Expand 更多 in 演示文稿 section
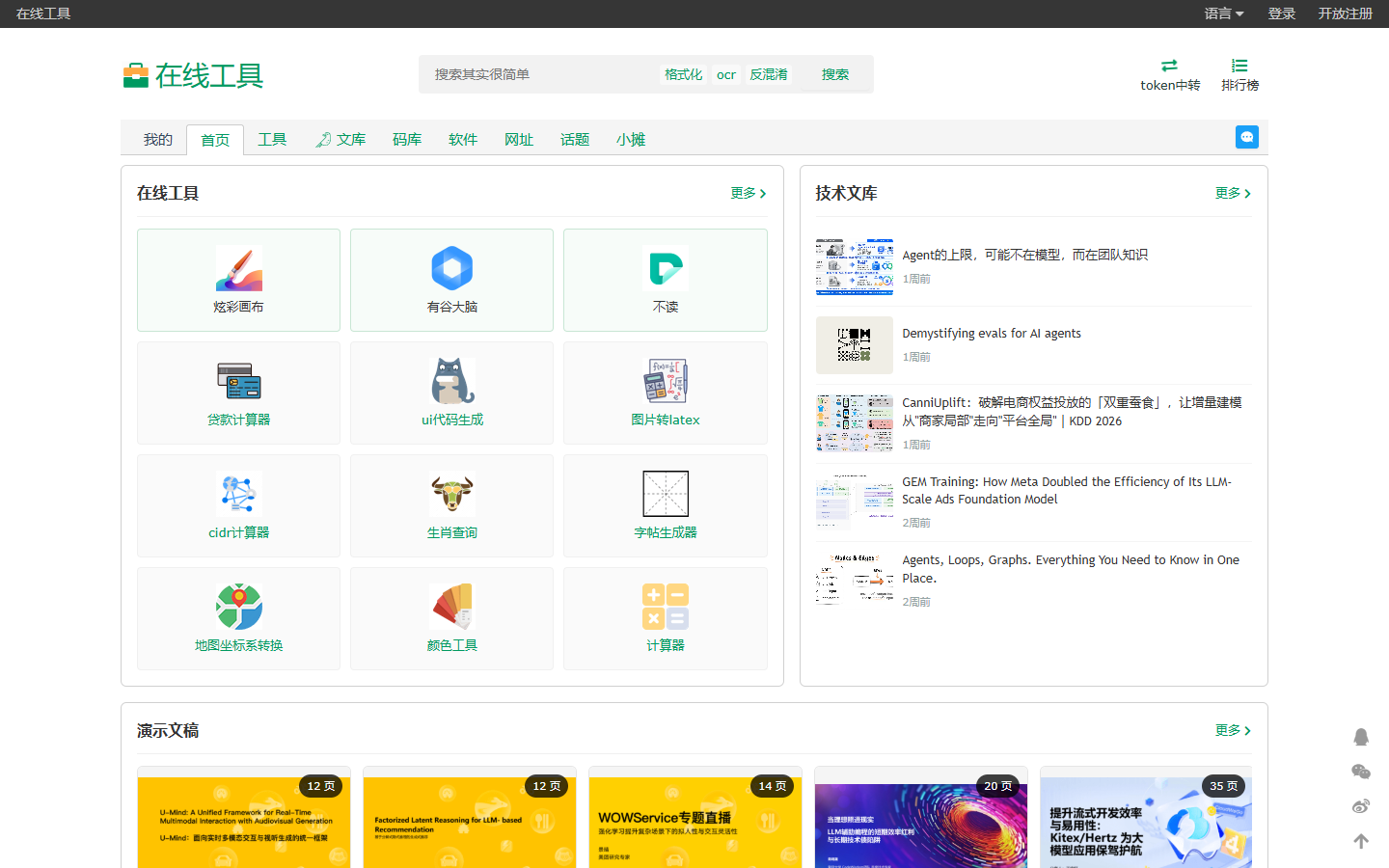Image resolution: width=1389 pixels, height=868 pixels. [x=1234, y=730]
